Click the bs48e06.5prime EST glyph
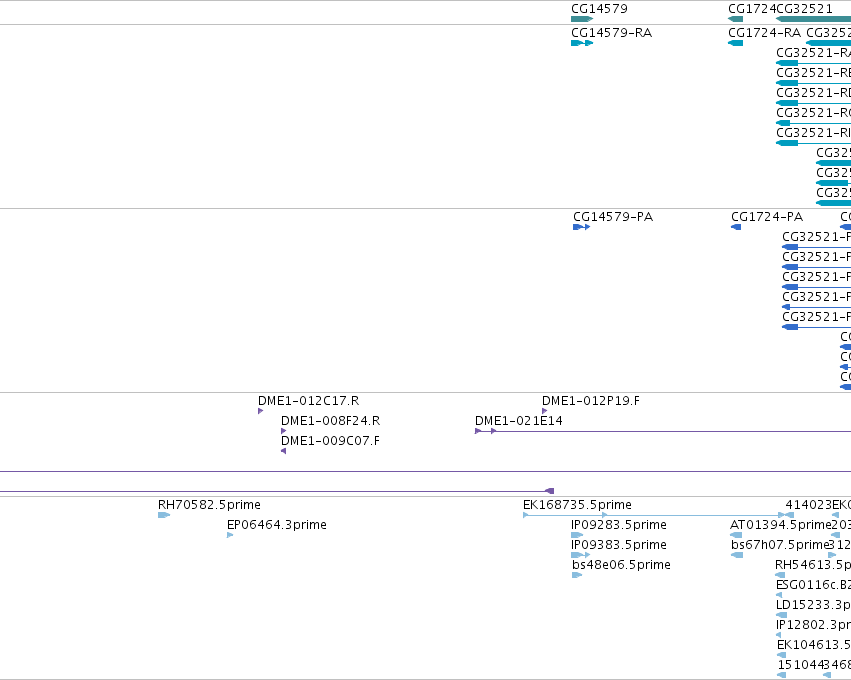Screen dimensions: 851x680 pos(577,575)
